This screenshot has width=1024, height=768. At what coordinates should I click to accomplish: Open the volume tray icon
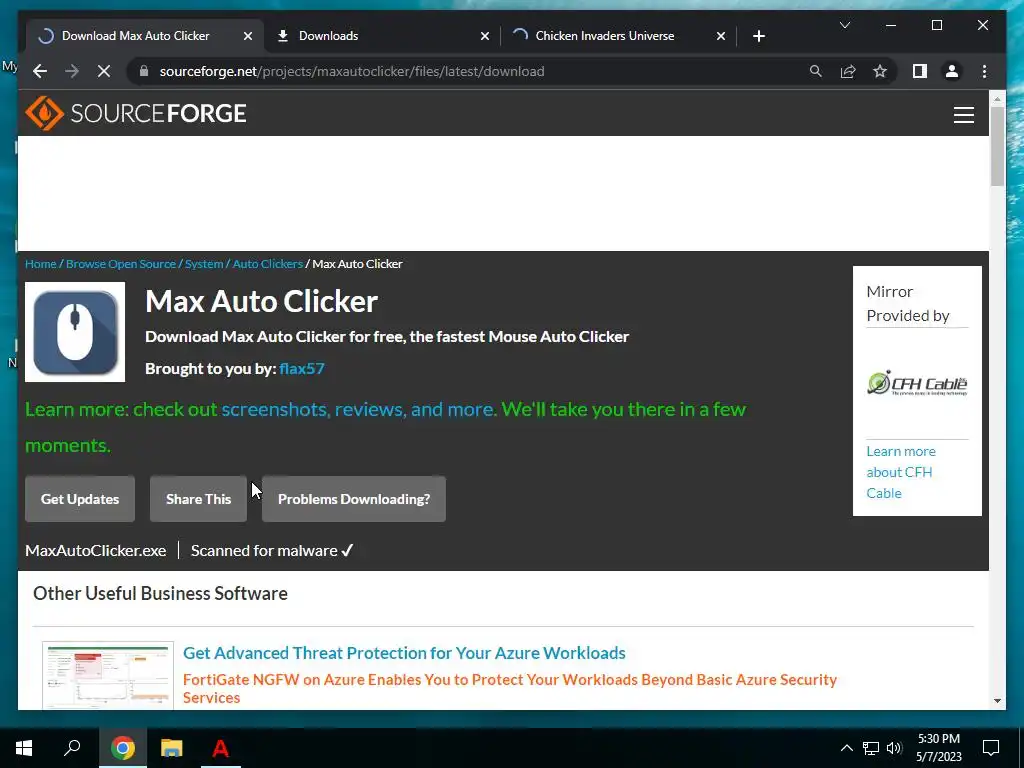pyautogui.click(x=894, y=748)
